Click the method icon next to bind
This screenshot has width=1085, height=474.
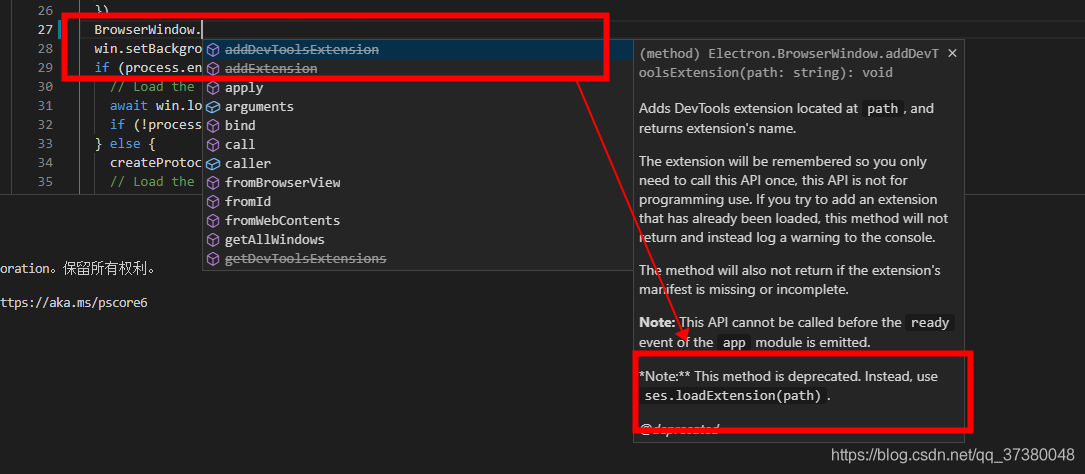tap(213, 125)
